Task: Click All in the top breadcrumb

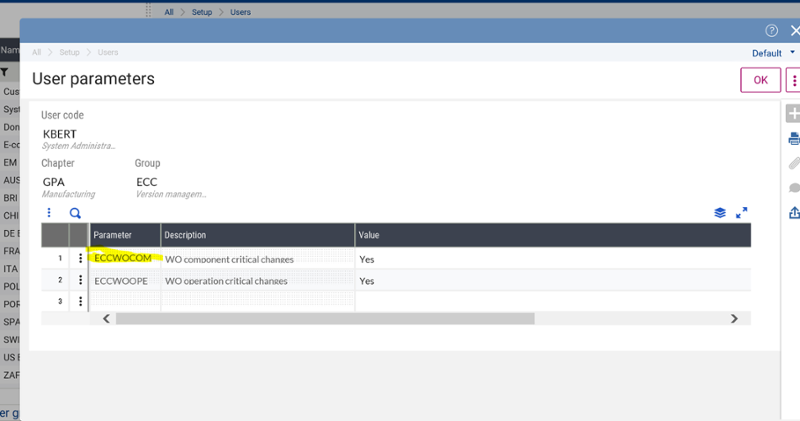Action: coord(169,12)
